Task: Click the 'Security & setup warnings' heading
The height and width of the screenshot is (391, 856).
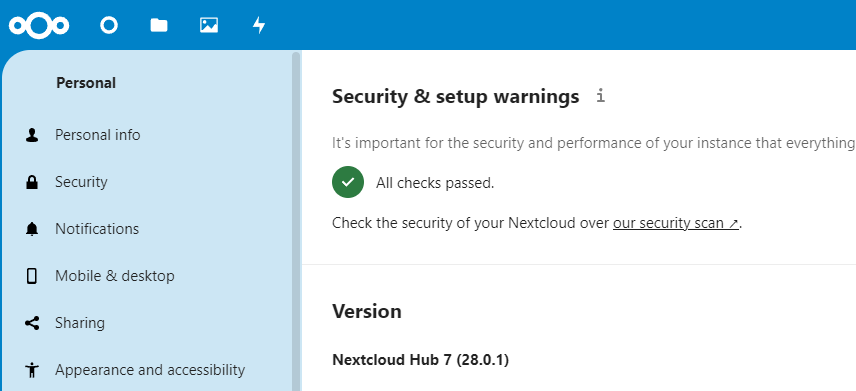Action: click(456, 96)
